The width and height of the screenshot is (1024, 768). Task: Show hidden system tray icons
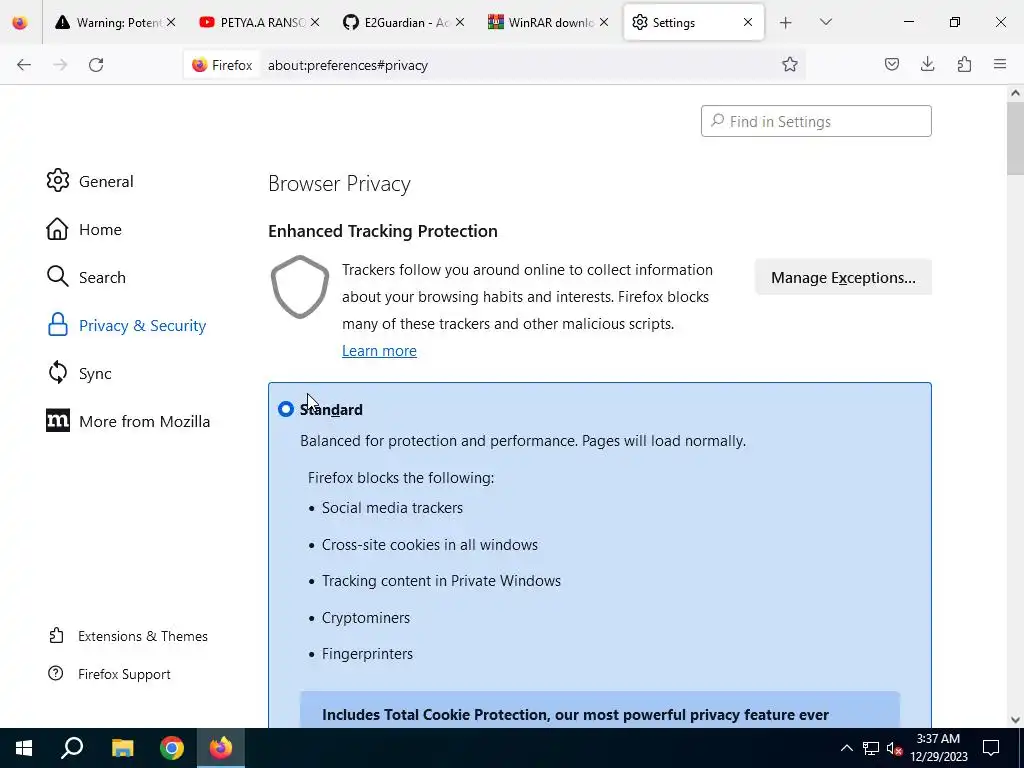(x=846, y=748)
